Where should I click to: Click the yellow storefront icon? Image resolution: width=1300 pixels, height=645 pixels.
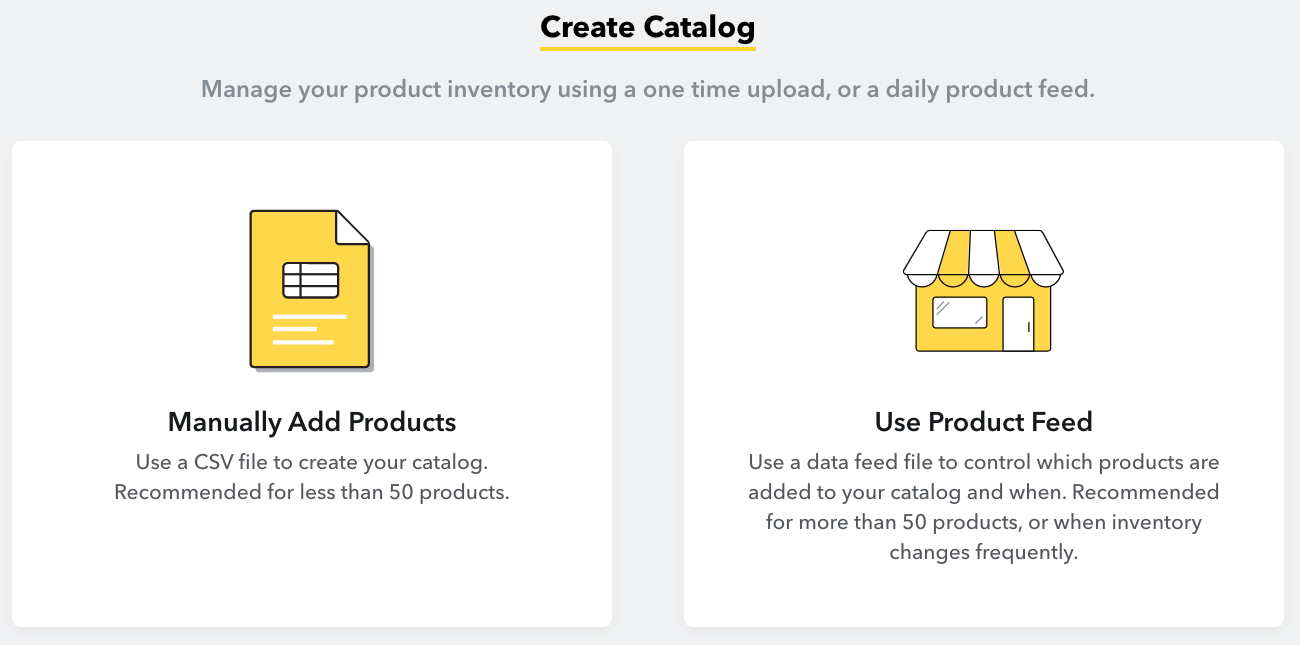(983, 290)
